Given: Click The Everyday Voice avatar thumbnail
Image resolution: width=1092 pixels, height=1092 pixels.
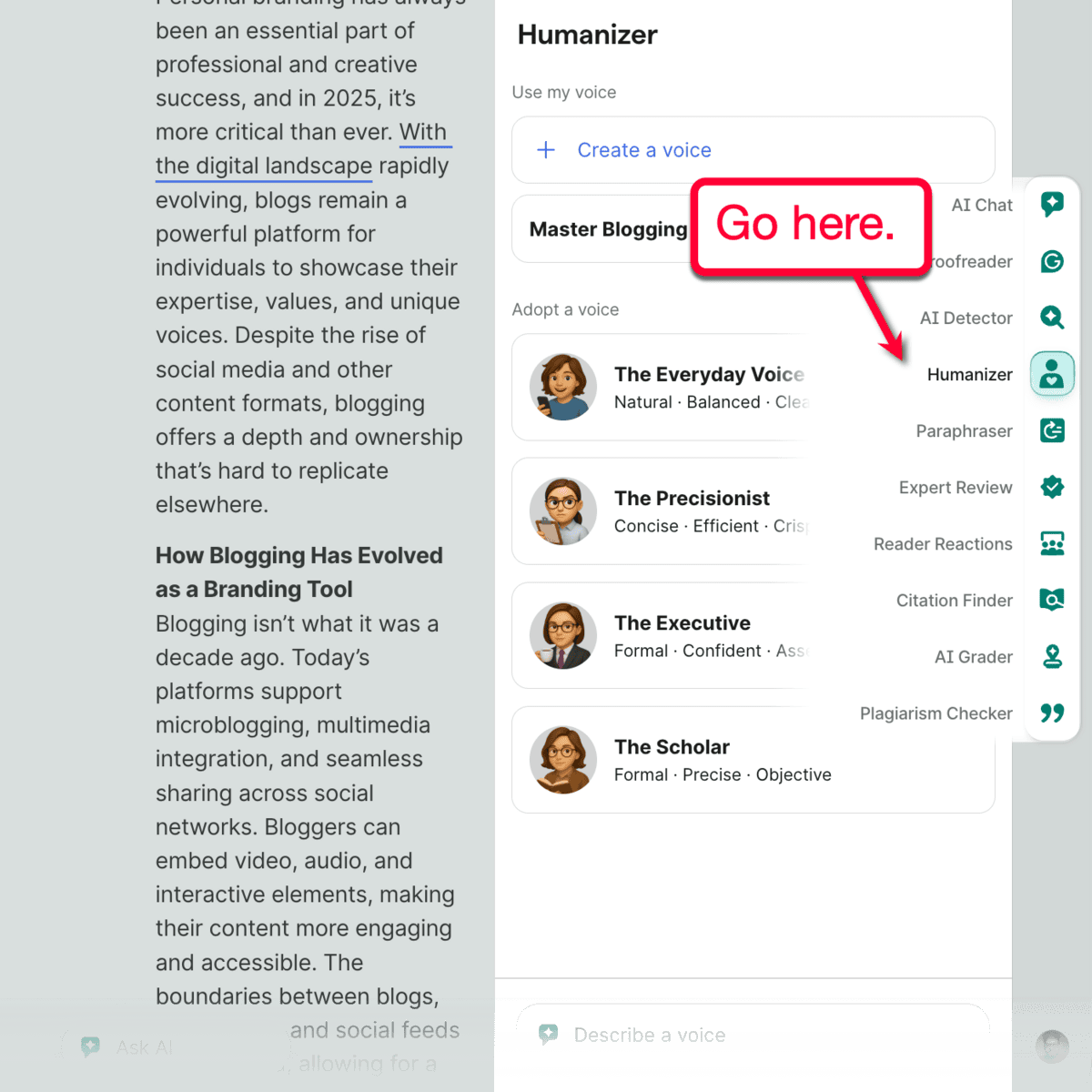Looking at the screenshot, I should point(563,387).
